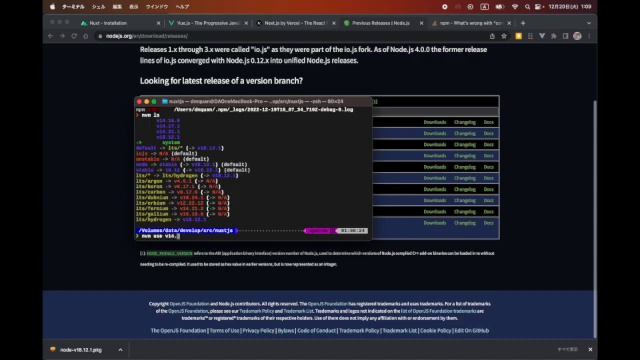Click the input source A icon
The image size is (640, 360).
[x=484, y=7]
